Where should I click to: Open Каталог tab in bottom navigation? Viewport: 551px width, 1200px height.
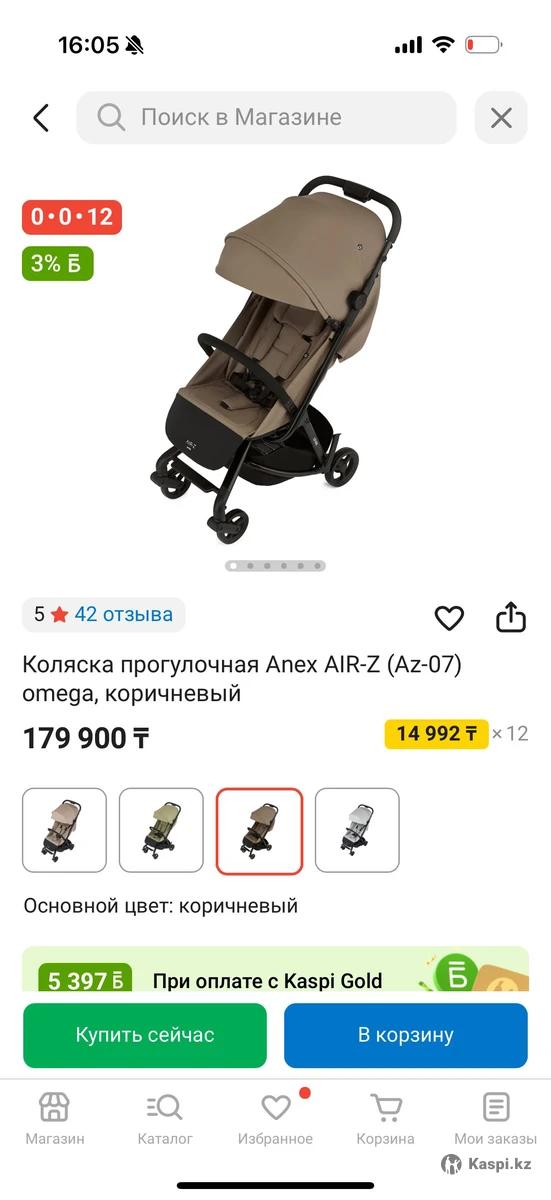[x=165, y=1118]
